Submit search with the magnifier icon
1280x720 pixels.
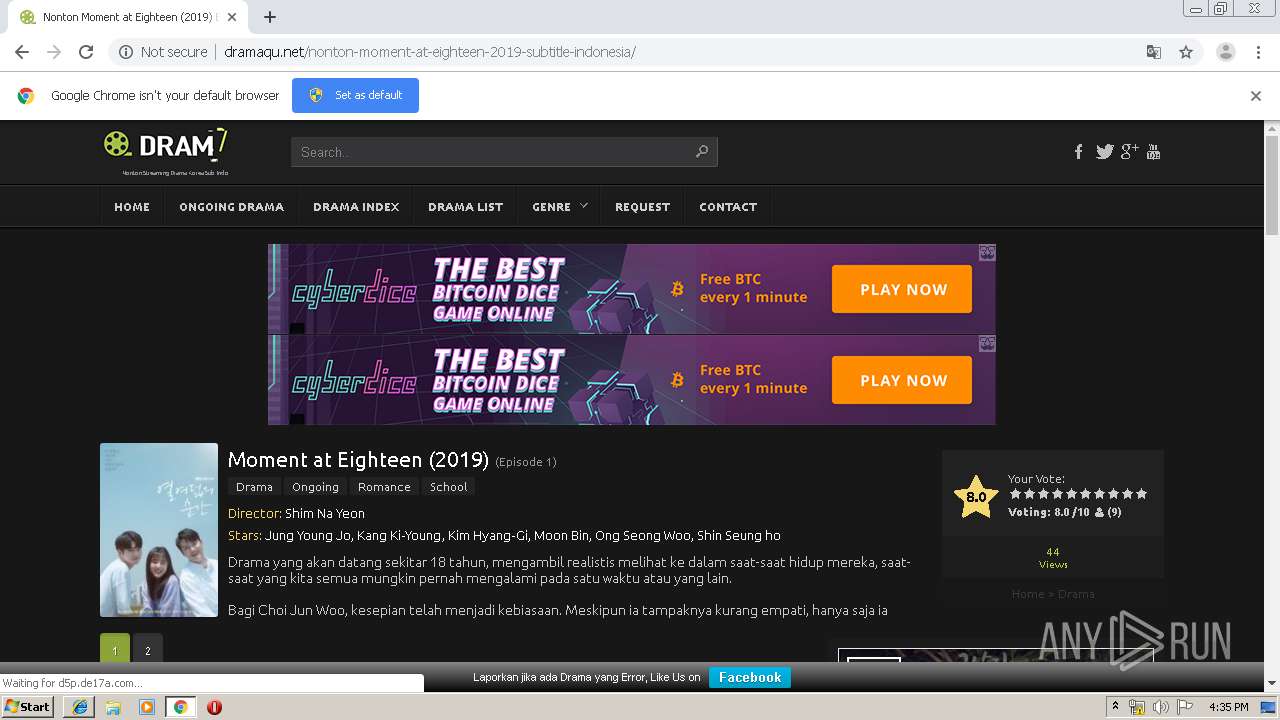[702, 152]
